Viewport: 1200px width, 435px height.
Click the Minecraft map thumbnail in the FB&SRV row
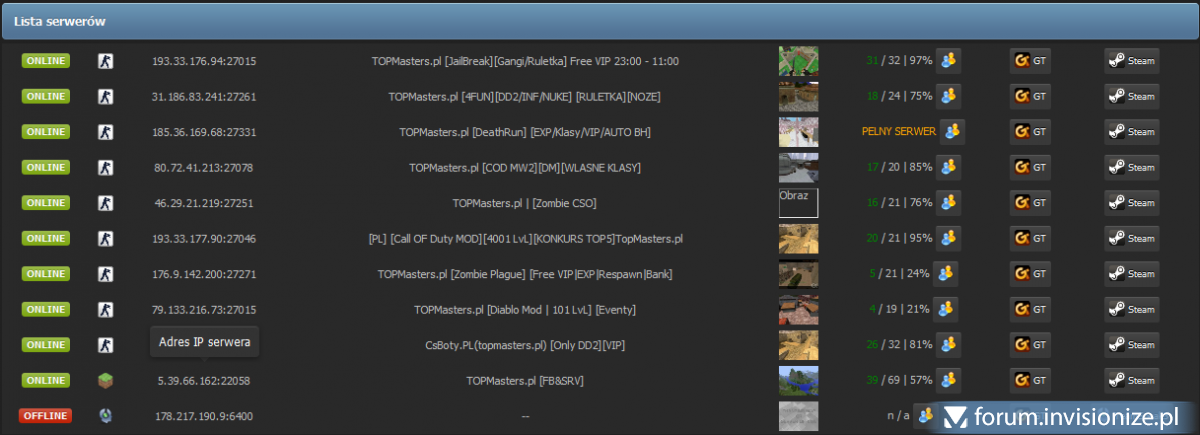798,380
